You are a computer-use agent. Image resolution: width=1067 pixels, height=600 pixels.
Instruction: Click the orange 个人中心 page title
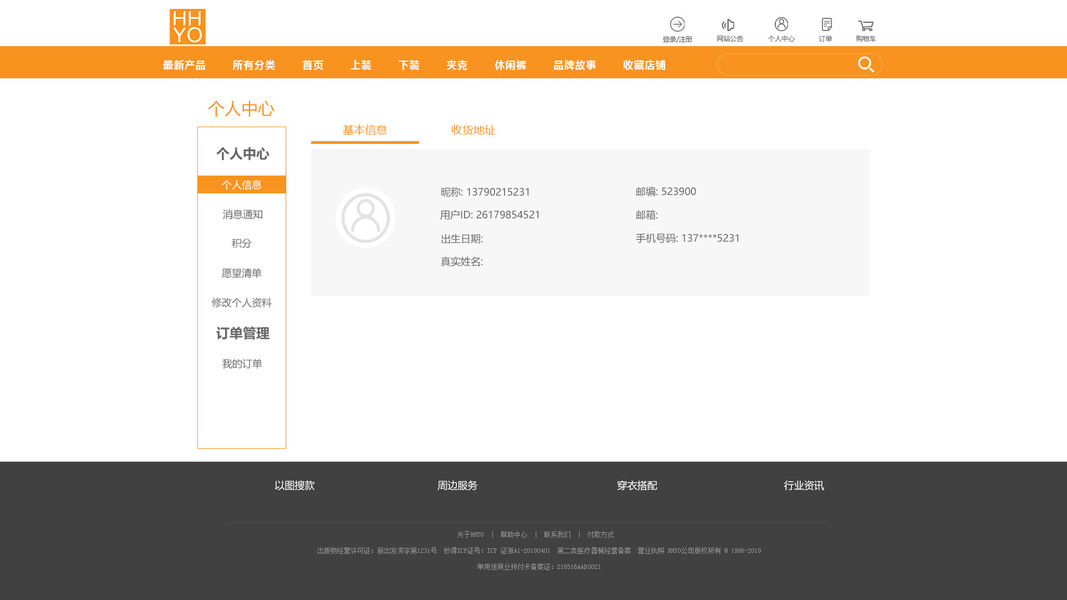pos(241,109)
